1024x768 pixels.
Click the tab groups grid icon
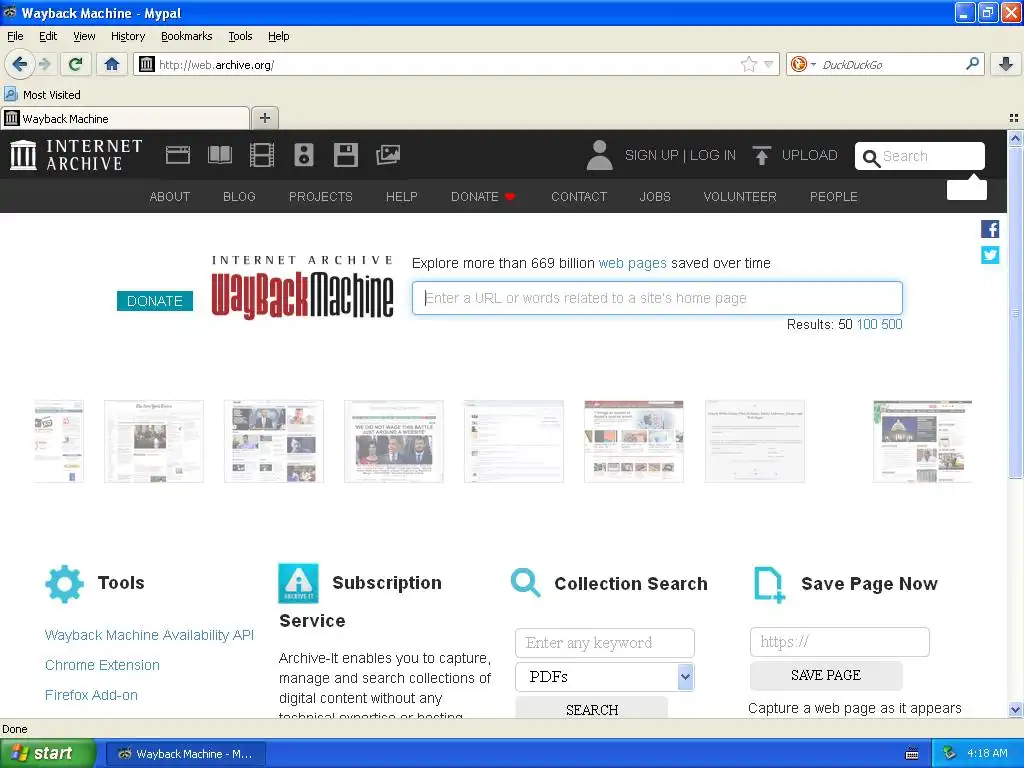pos(1014,118)
